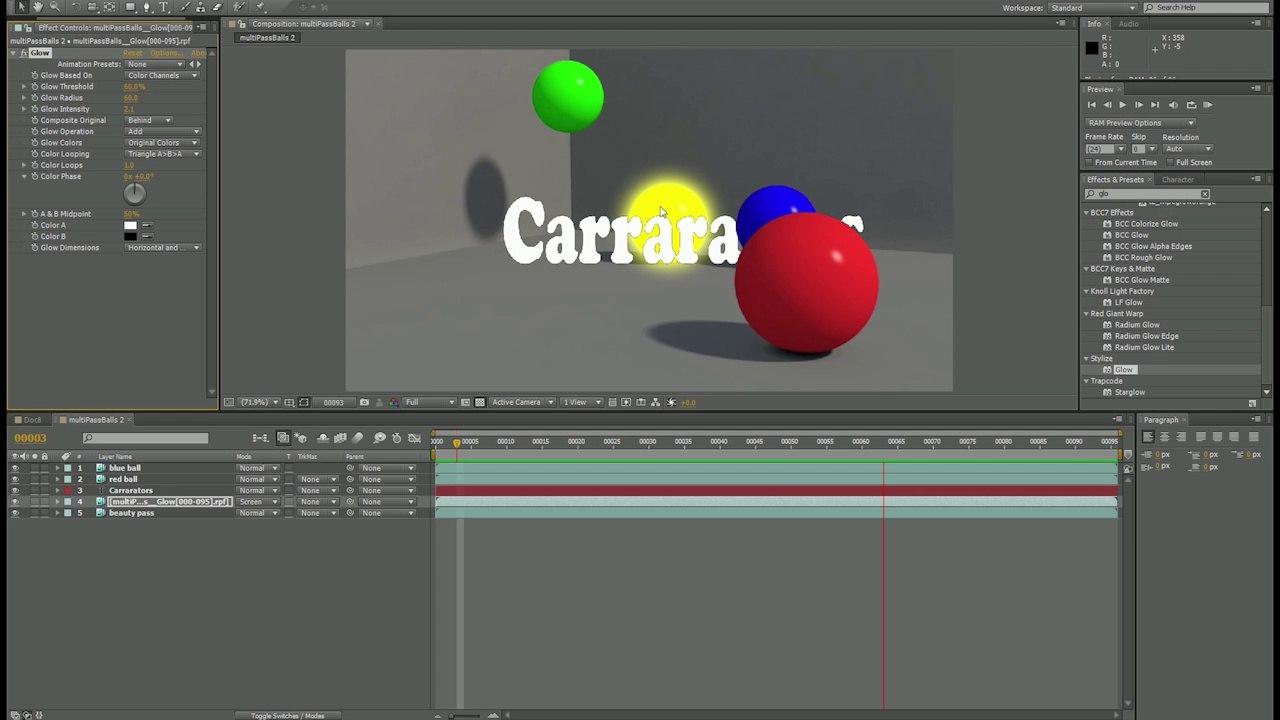Pick the Clone Stamp tool
This screenshot has width=1280, height=720.
click(x=201, y=7)
